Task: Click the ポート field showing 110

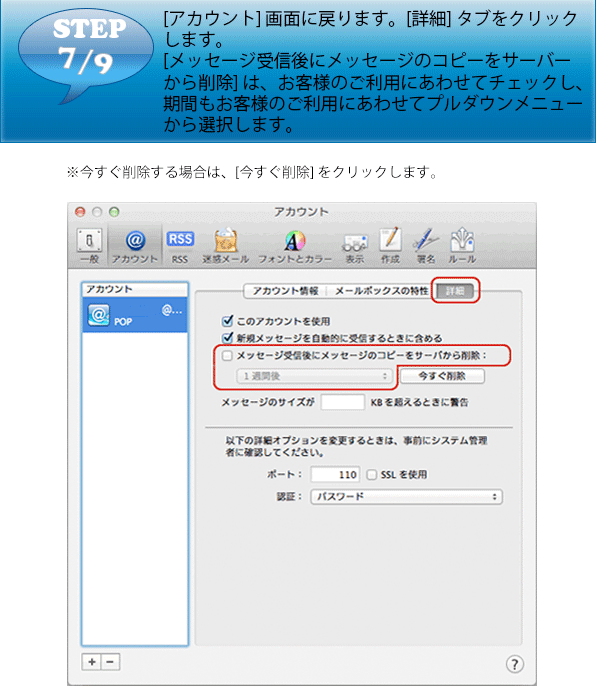Action: click(x=335, y=475)
